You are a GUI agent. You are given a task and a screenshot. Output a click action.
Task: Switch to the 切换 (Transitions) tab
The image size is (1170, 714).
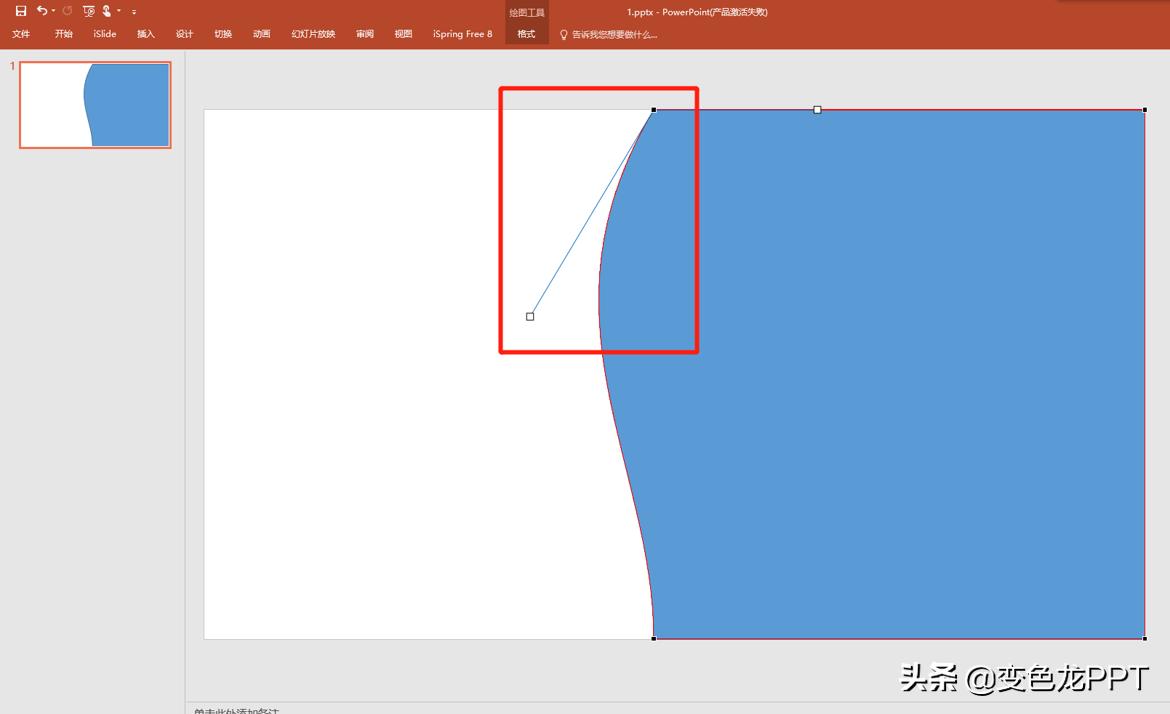click(x=223, y=34)
